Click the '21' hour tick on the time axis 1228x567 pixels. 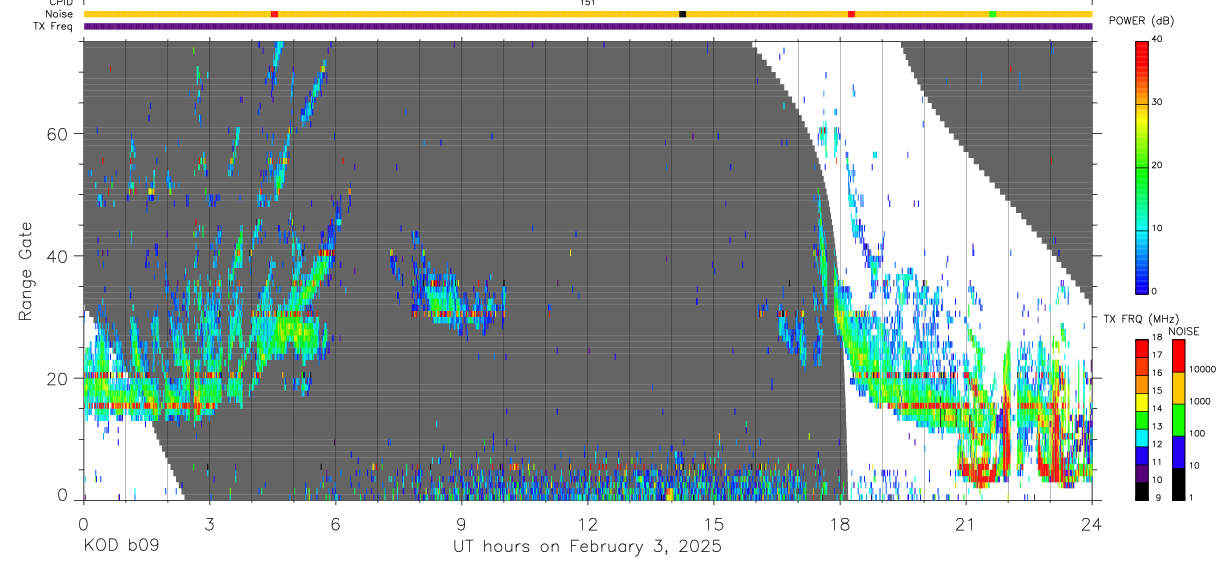(966, 523)
